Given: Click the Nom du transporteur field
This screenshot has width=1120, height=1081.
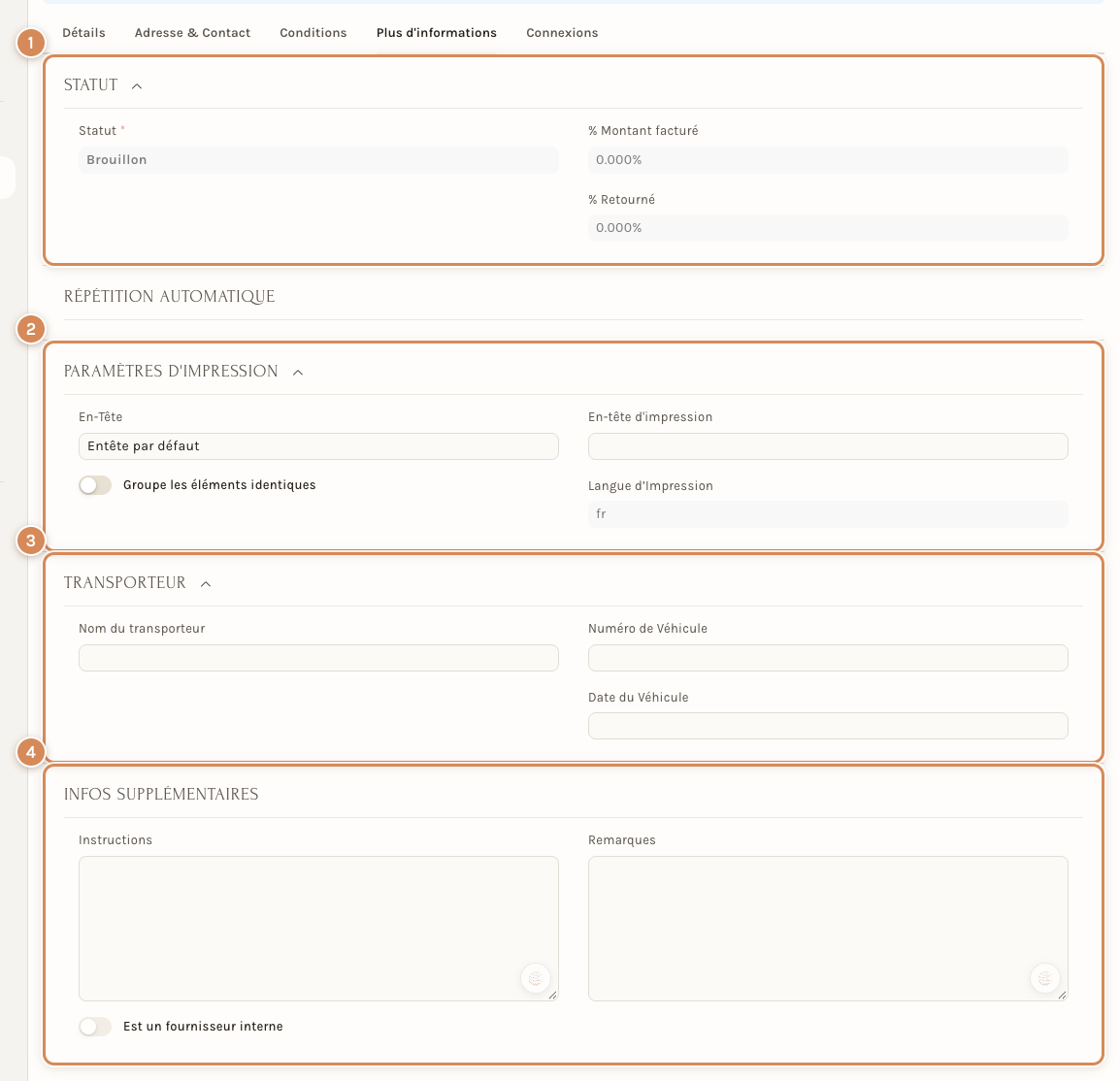Looking at the screenshot, I should [x=318, y=658].
